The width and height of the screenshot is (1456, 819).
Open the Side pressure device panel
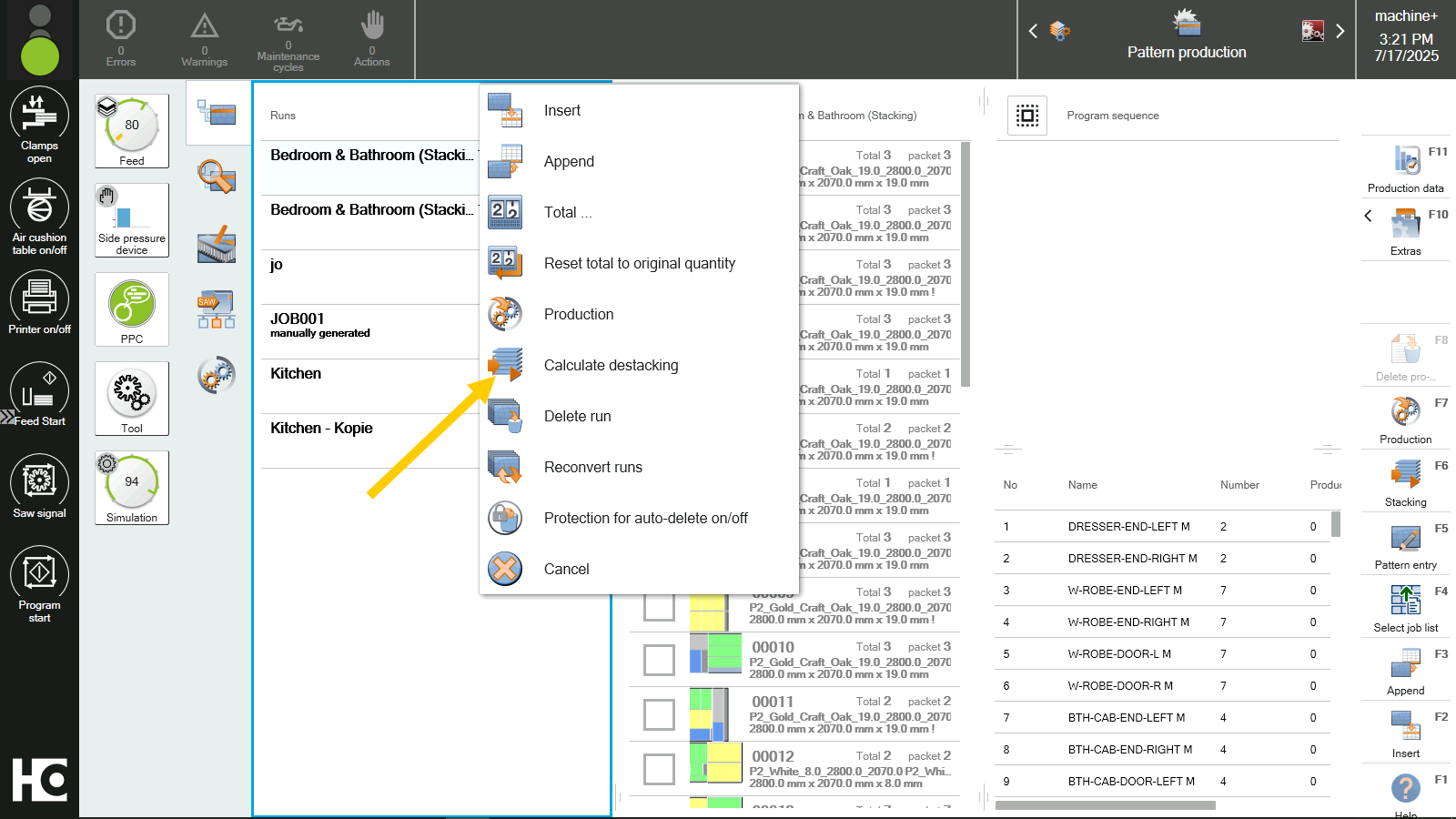point(132,220)
